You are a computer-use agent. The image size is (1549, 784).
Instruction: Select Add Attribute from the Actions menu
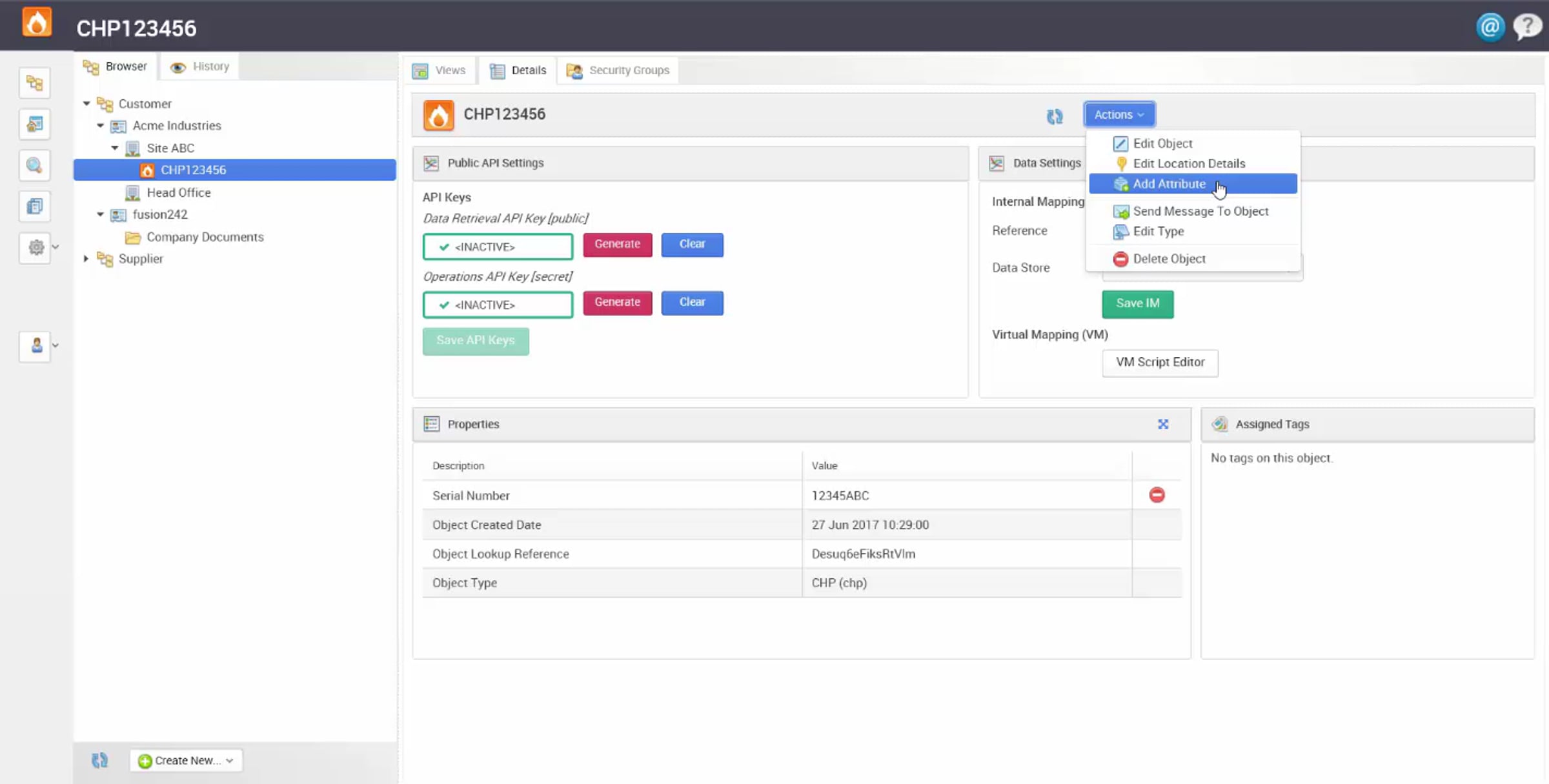(1169, 184)
